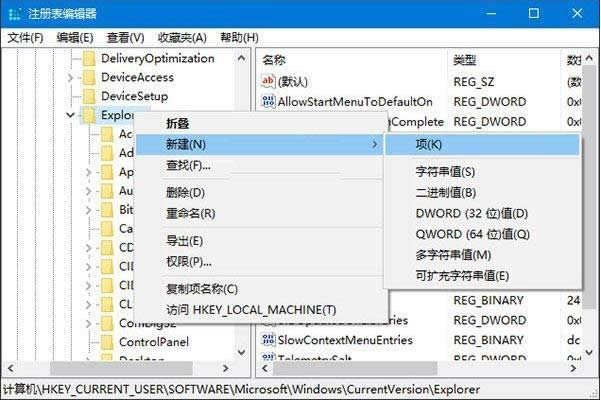Select the DeviceAccess folder icon
This screenshot has height=400, width=601.
click(x=88, y=78)
